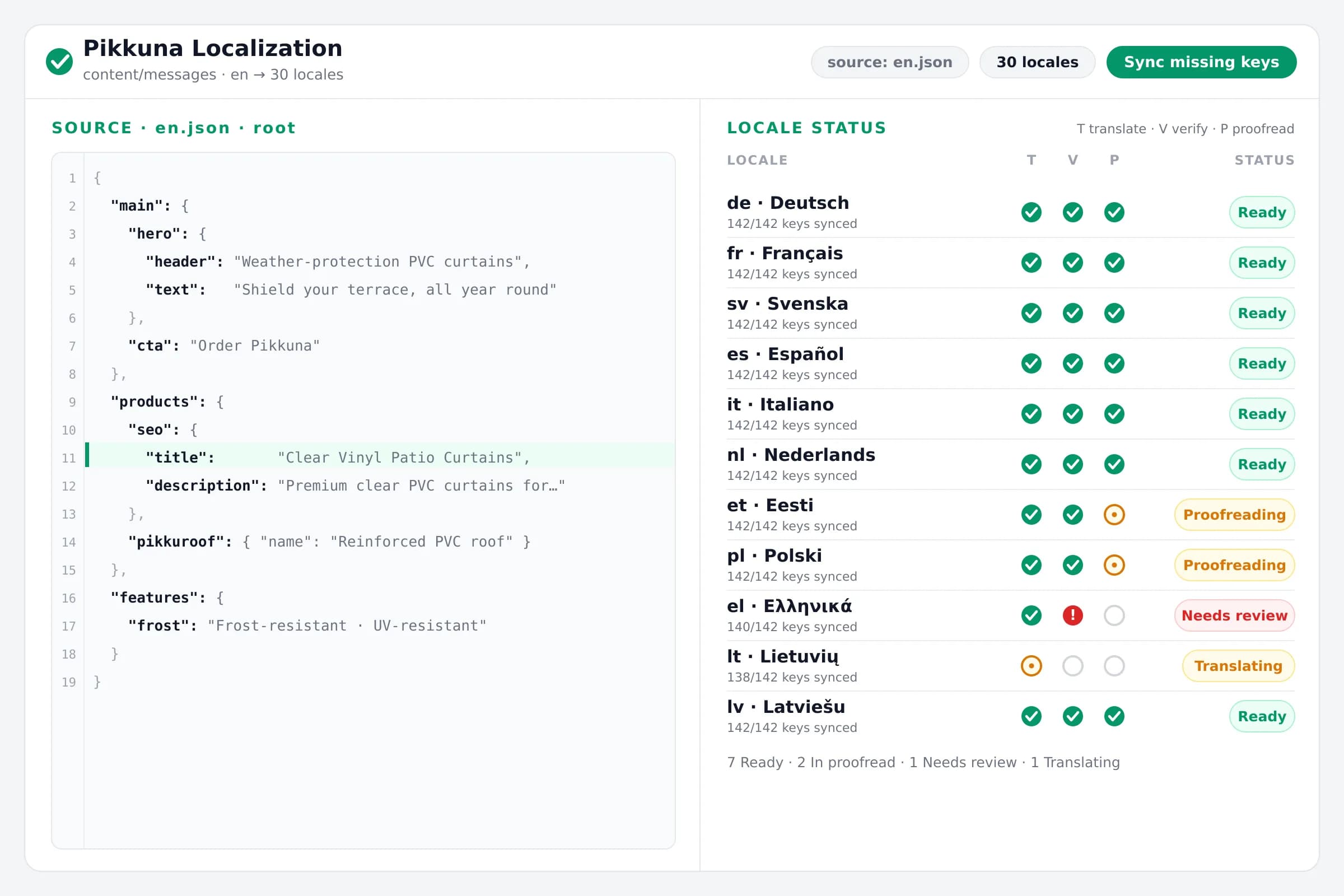Click the P column header
Screen dimensions: 1344x896
pos(1114,160)
